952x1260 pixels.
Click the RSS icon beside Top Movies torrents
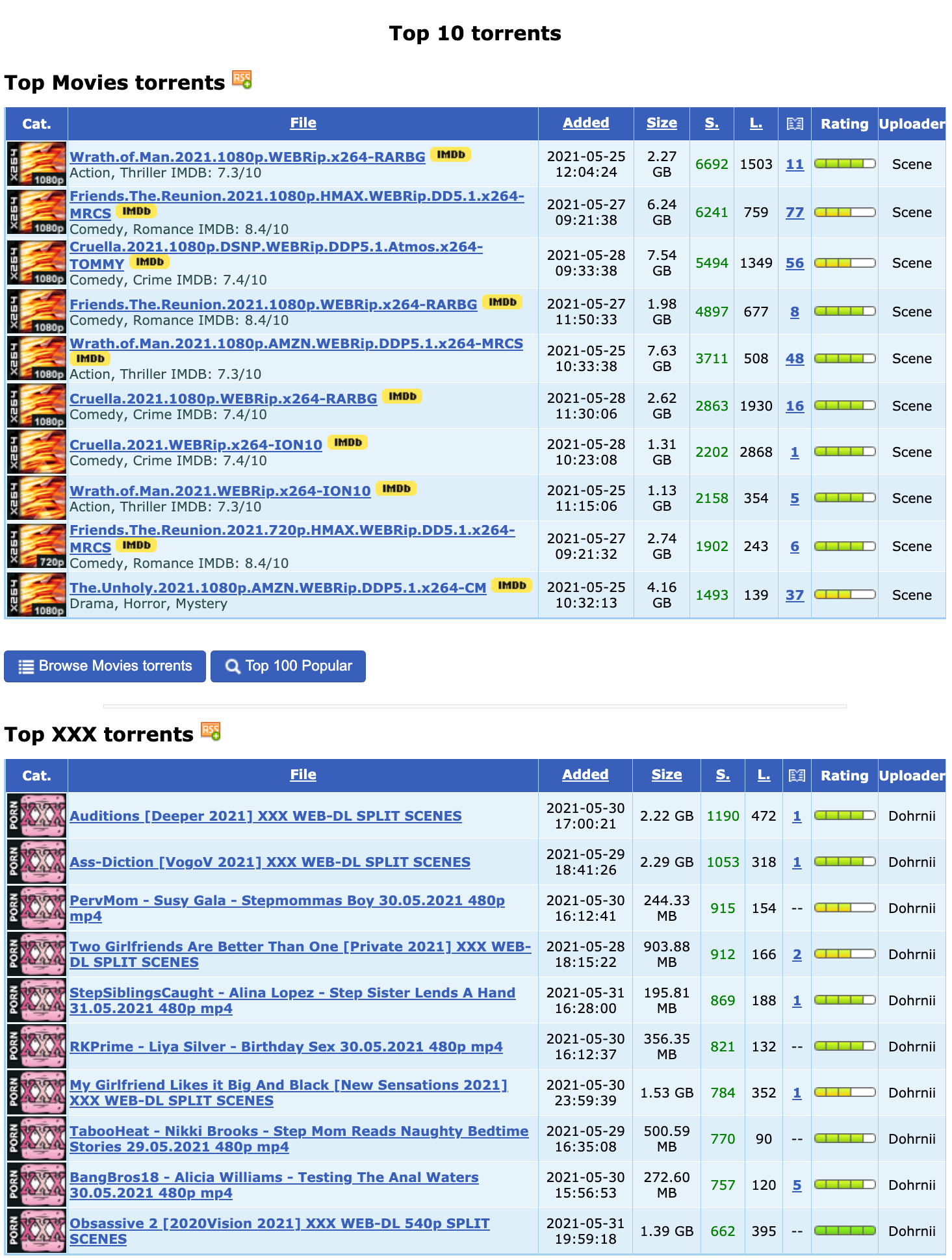pos(242,81)
